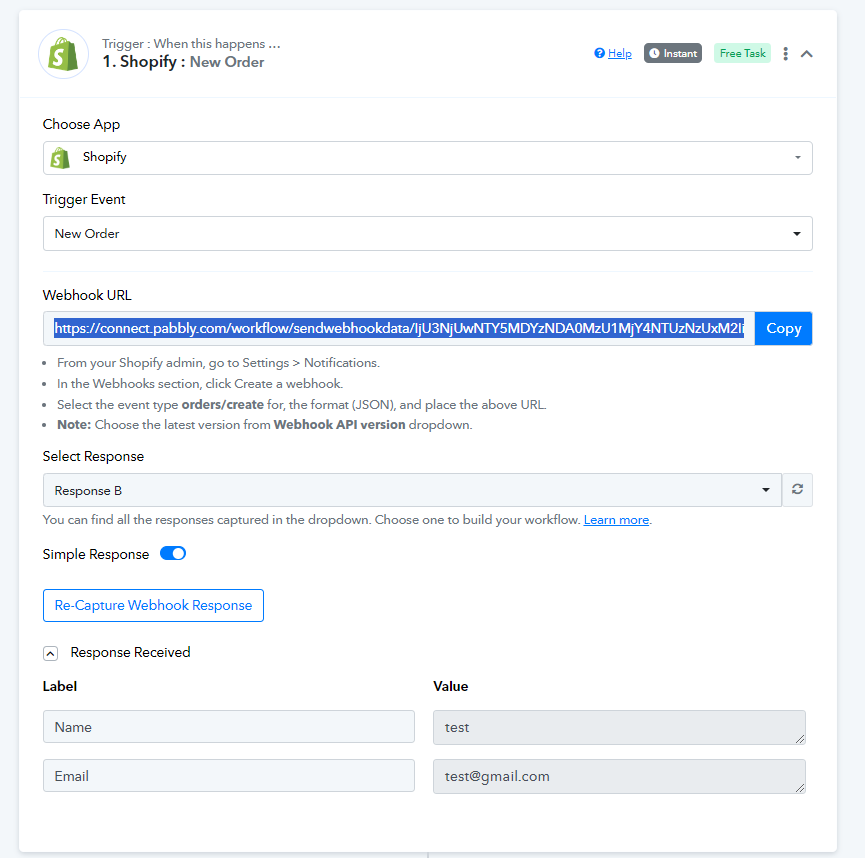
Task: Open the Trigger Event dropdown
Action: click(x=428, y=233)
